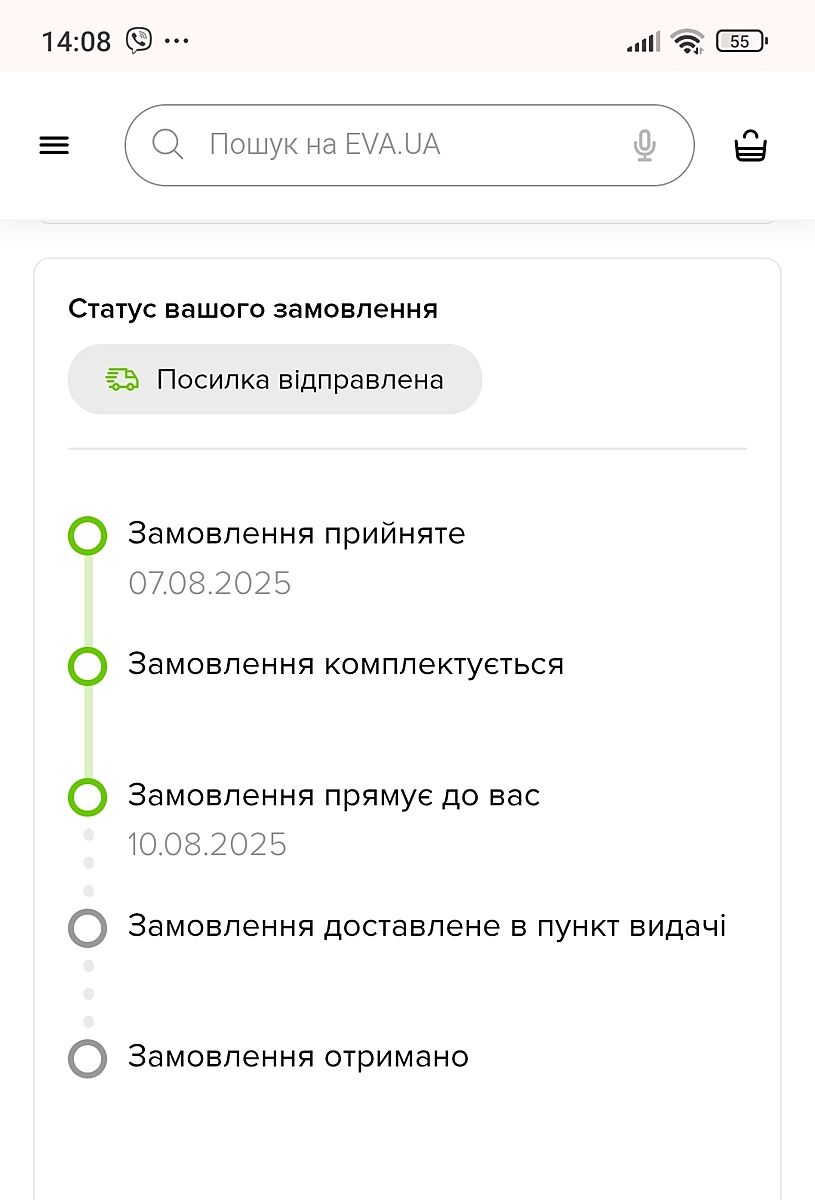The width and height of the screenshot is (815, 1200).
Task: Open the shopping basket
Action: [750, 146]
